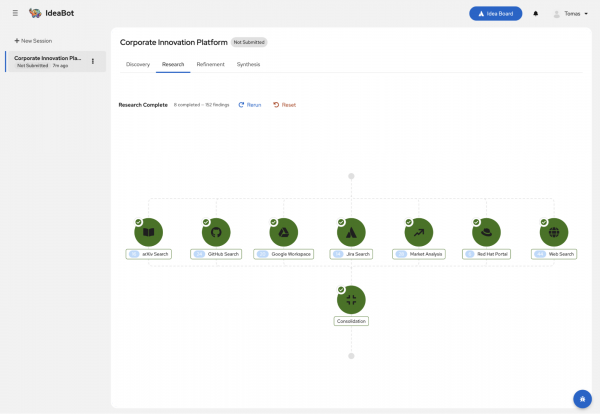Click the user avatar icon
This screenshot has height=414, width=600.
[556, 14]
